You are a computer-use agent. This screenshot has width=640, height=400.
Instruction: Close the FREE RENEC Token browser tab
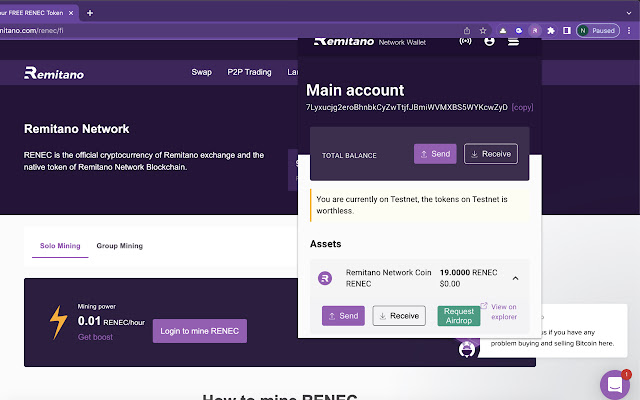(x=71, y=13)
